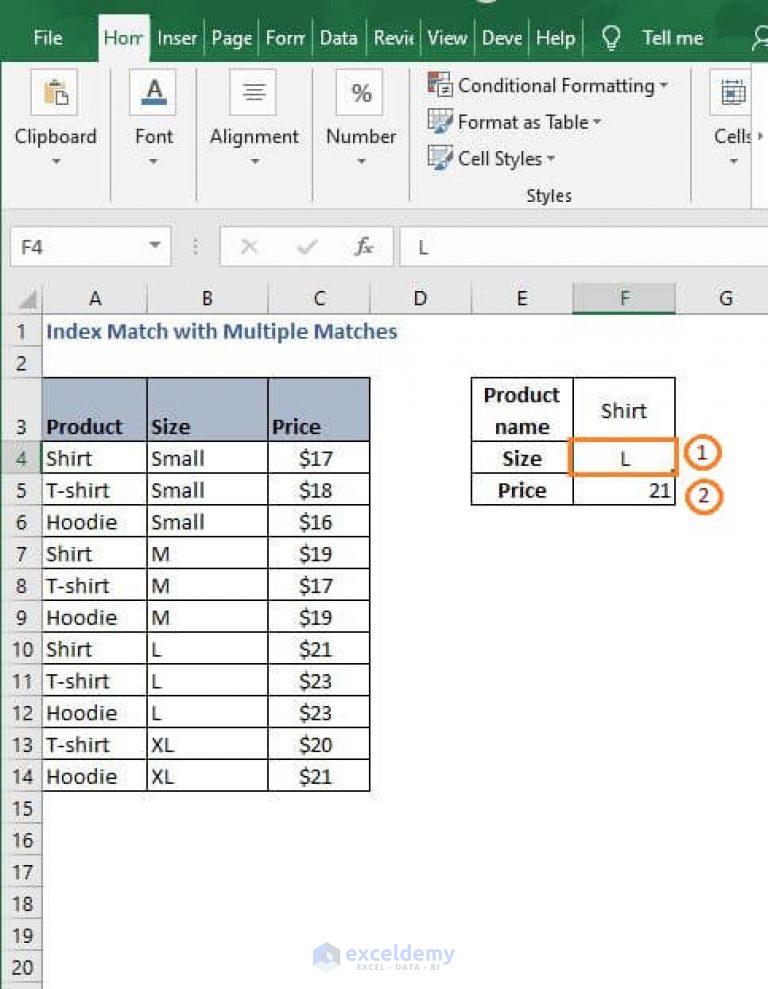768x989 pixels.
Task: Click the Product header cell
Action: (x=95, y=409)
